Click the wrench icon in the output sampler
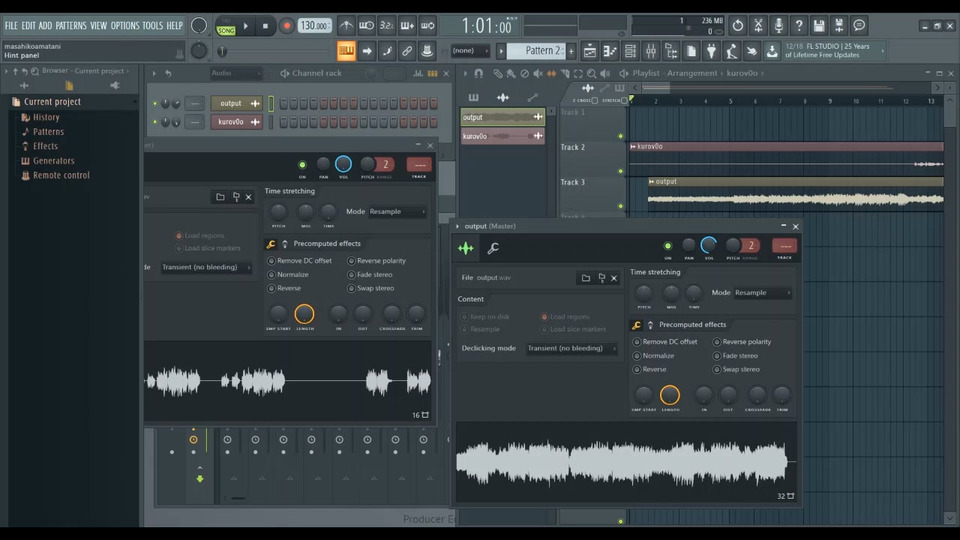960x540 pixels. [493, 248]
